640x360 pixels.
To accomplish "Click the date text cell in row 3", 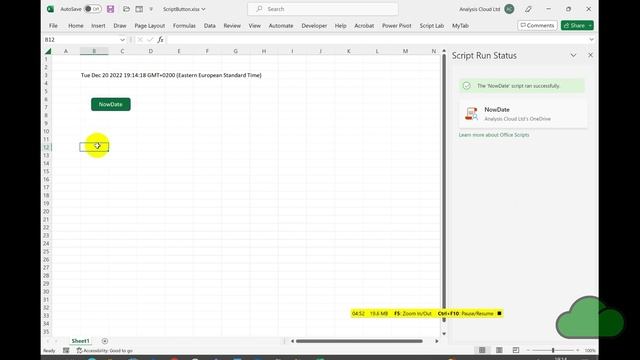I will (x=171, y=75).
